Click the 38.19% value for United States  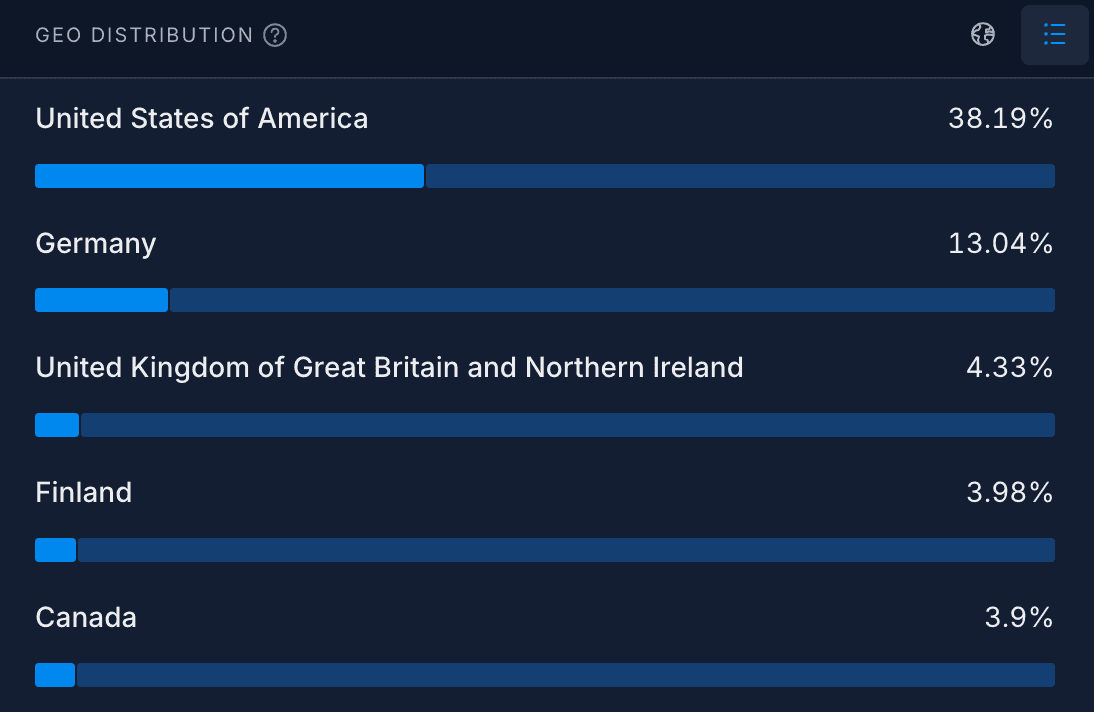point(1000,119)
